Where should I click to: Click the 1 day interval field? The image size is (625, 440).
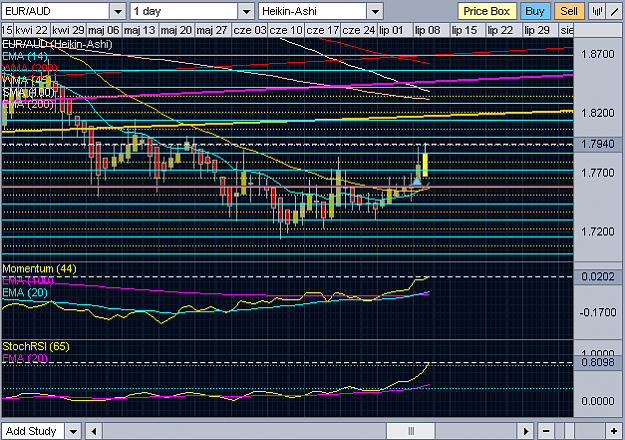click(x=184, y=11)
